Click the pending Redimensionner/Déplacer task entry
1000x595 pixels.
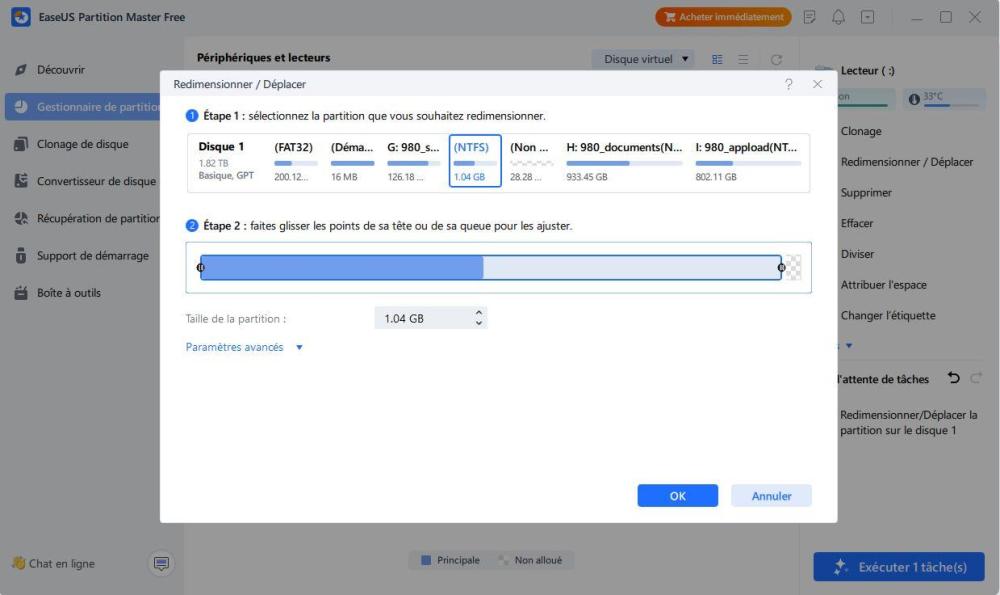click(x=908, y=422)
